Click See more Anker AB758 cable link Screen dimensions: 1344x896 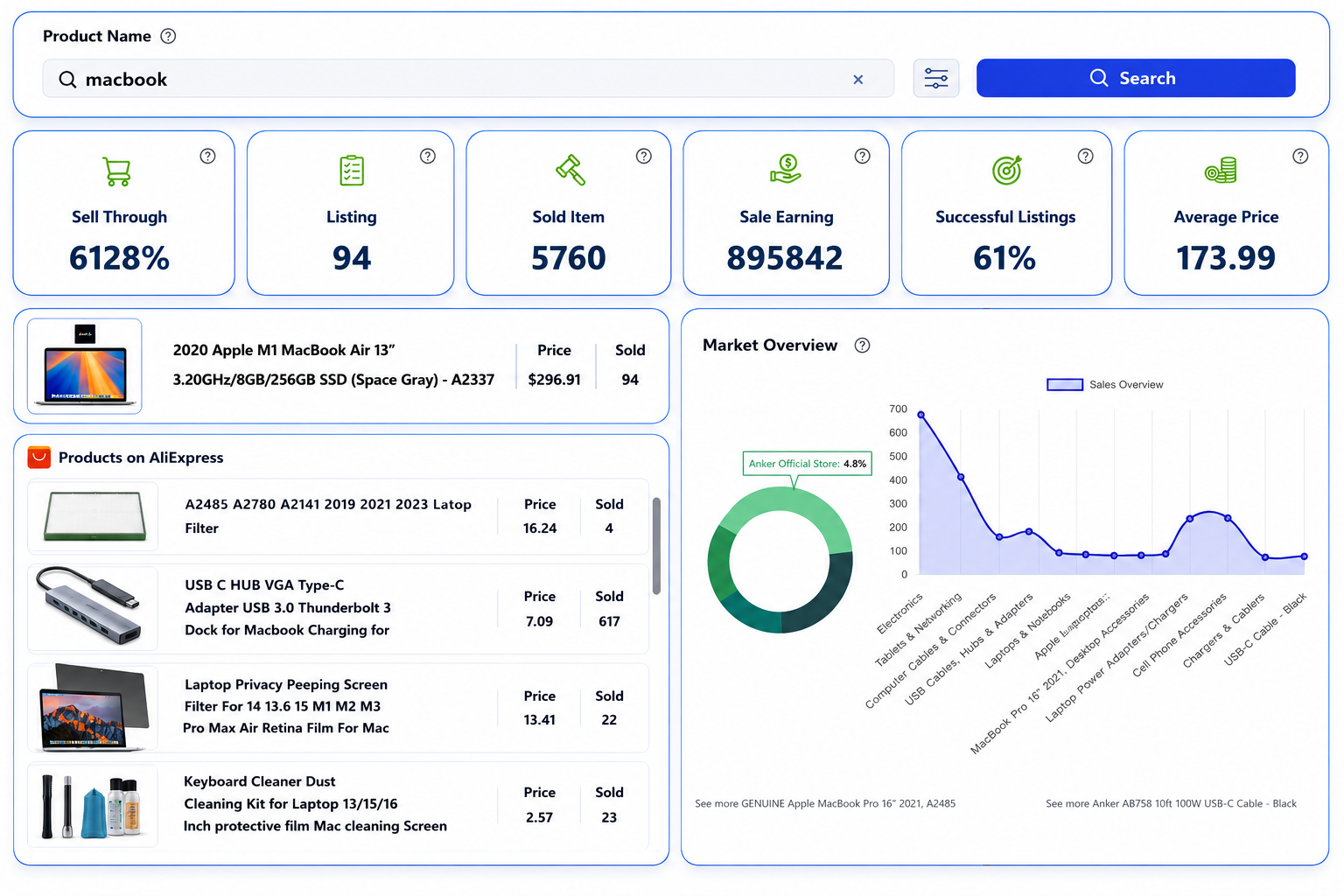(1171, 803)
